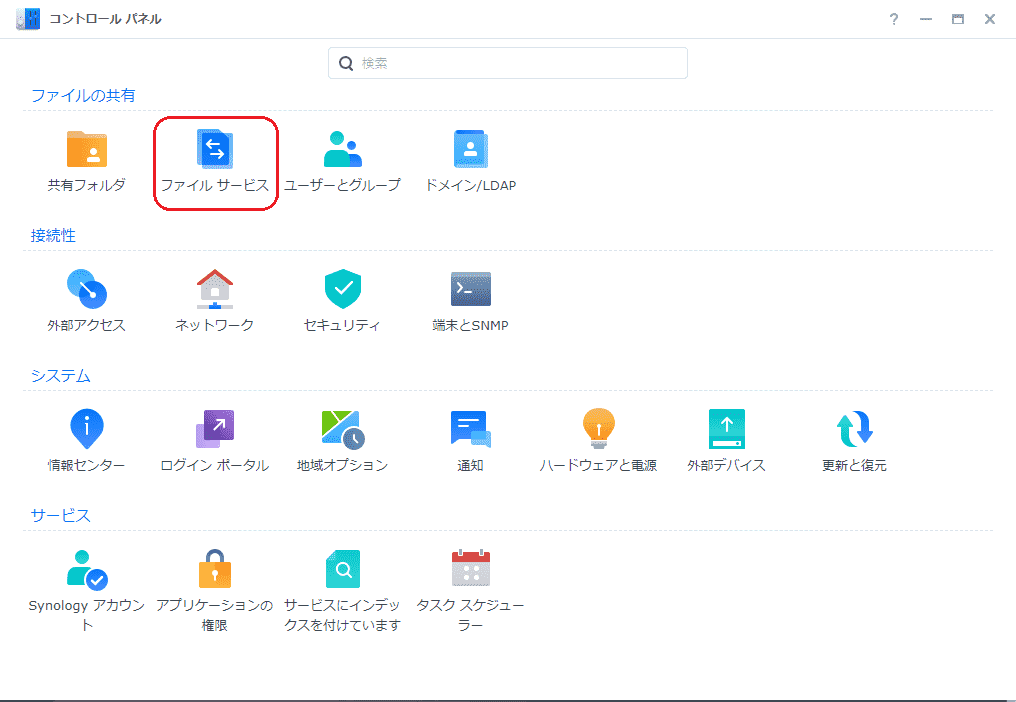
Task: Close the コントロール パネル window
Action: (989, 19)
